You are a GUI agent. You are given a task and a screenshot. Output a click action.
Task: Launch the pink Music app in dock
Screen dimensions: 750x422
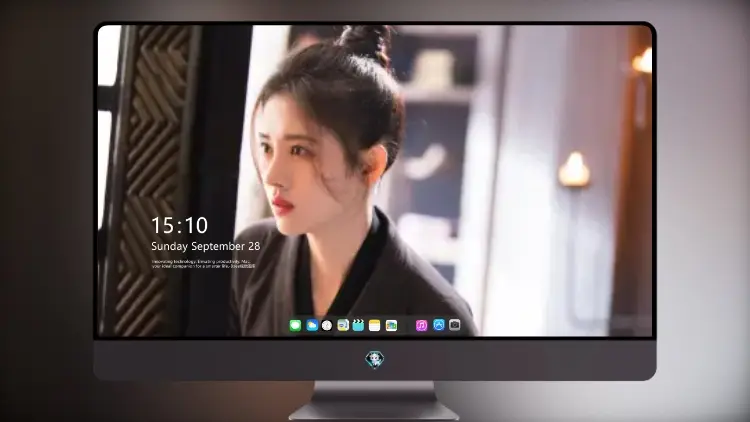[421, 325]
